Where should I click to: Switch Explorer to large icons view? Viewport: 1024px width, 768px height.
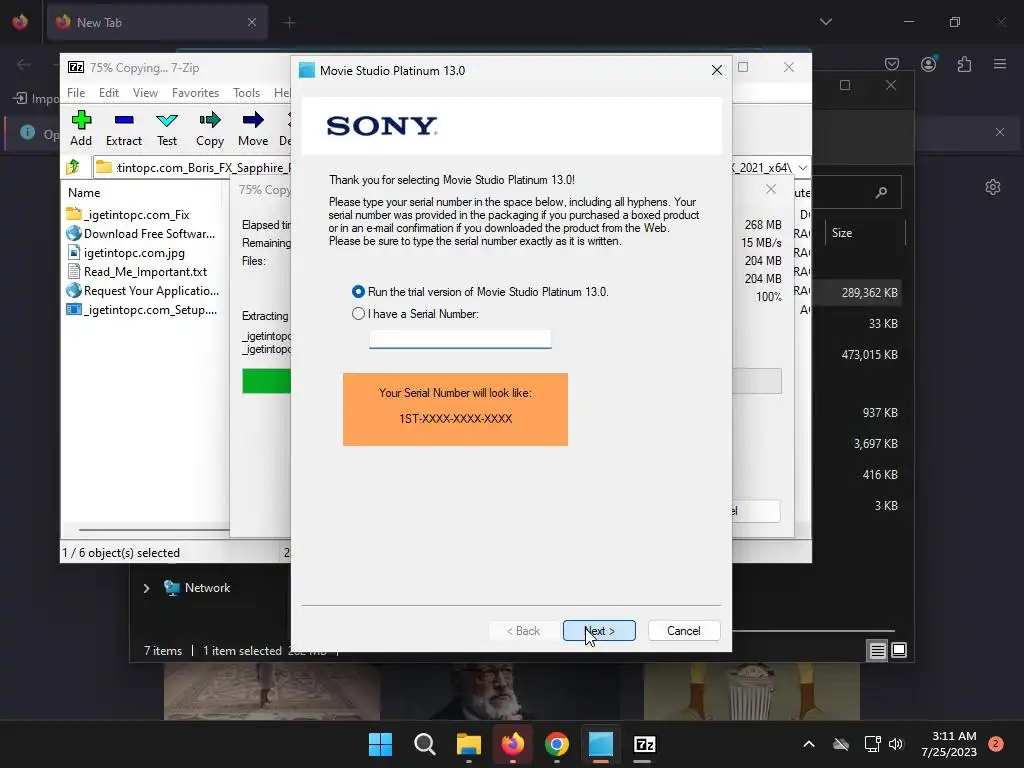coord(899,650)
